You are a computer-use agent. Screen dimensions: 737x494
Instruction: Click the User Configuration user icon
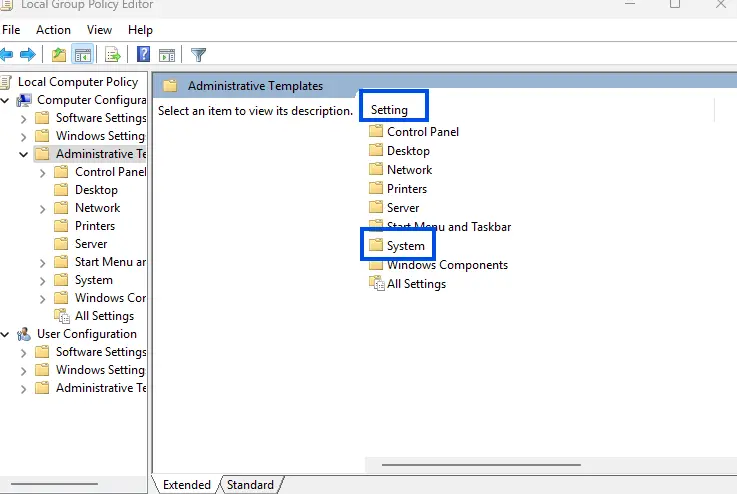[x=24, y=334]
